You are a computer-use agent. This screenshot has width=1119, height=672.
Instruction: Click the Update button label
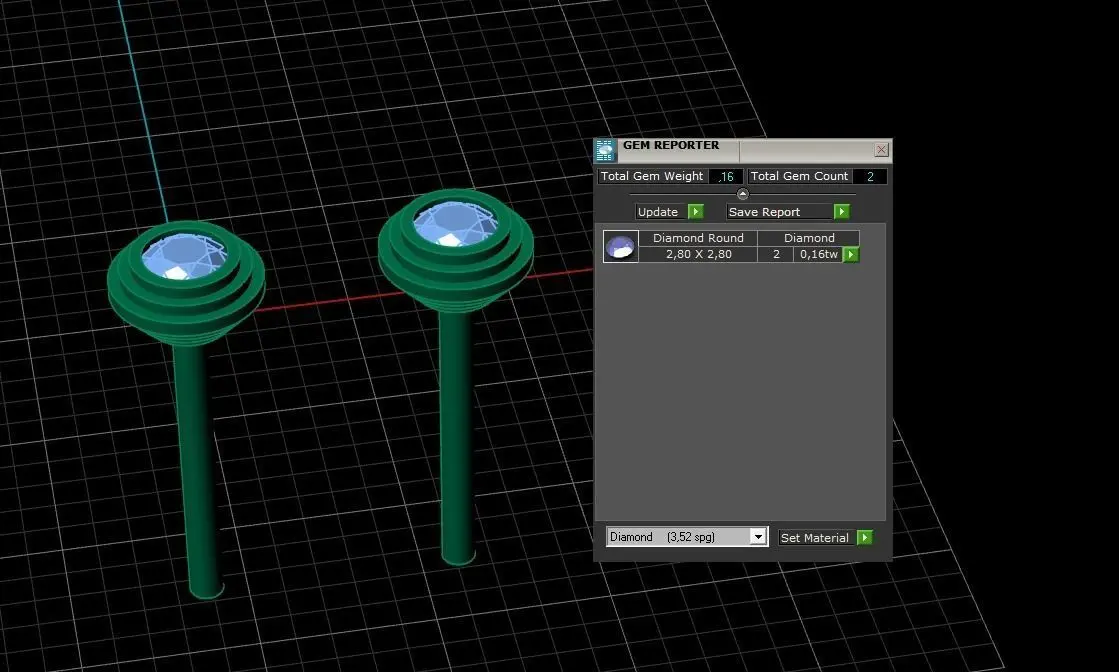[657, 212]
